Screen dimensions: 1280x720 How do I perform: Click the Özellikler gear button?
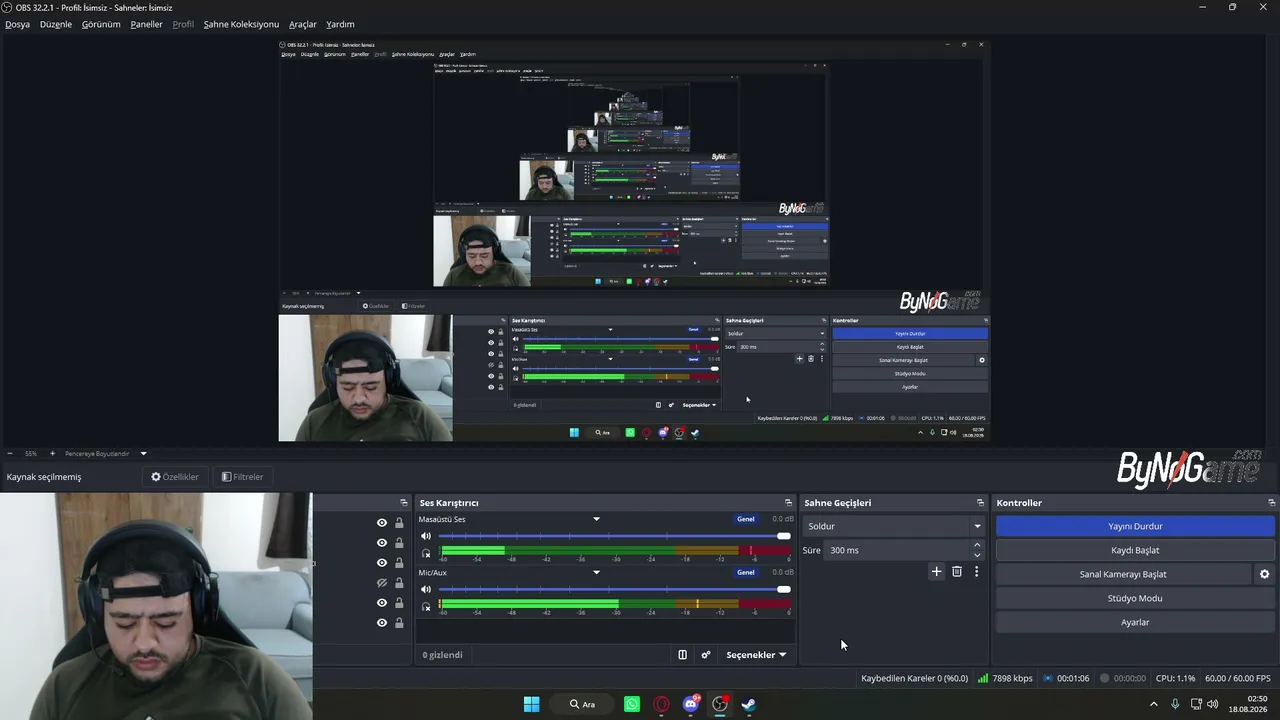coord(175,477)
